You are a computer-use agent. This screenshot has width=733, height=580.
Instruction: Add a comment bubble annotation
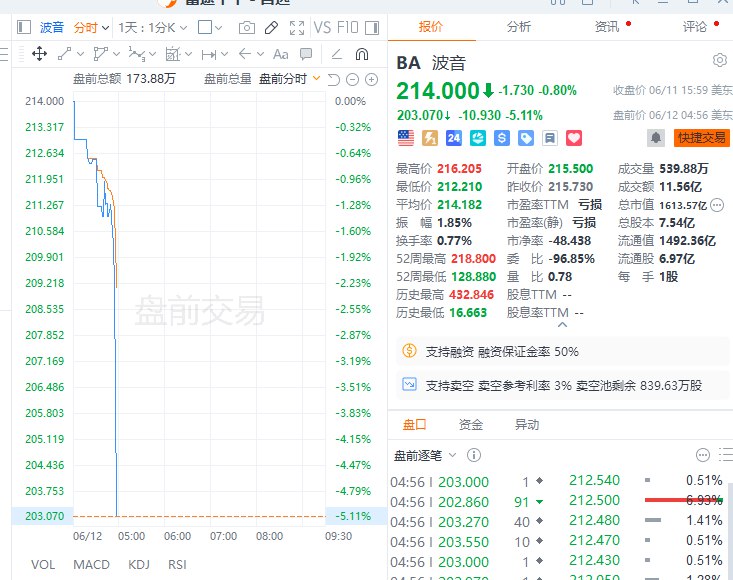click(306, 54)
